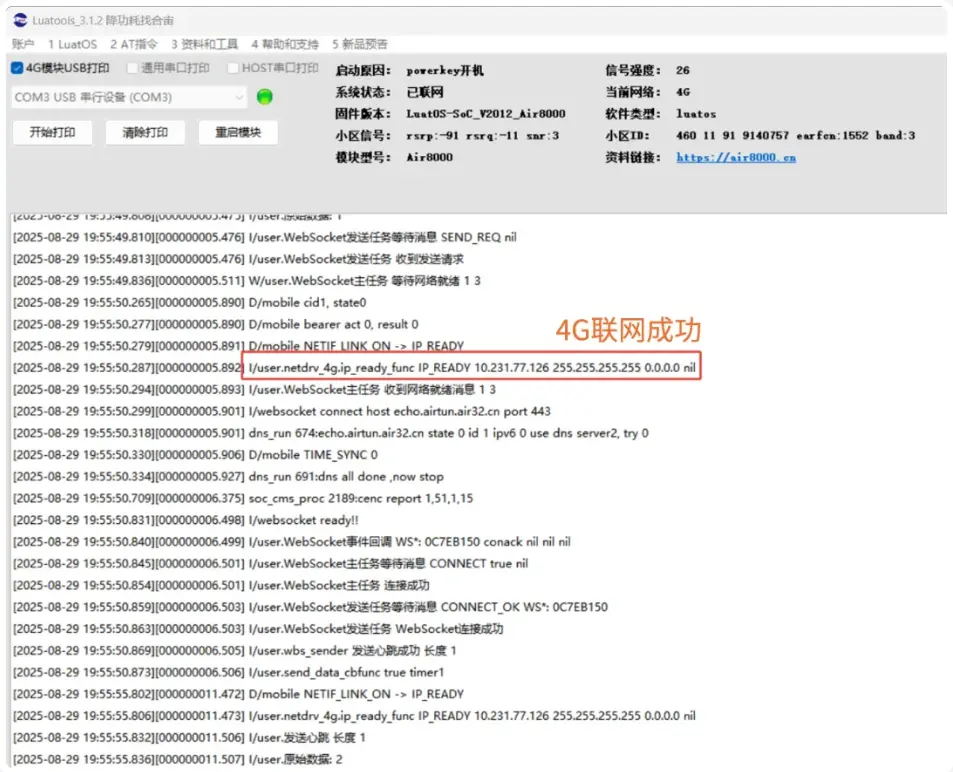Open the https://air8000.cn link
953x772 pixels.
[736, 157]
